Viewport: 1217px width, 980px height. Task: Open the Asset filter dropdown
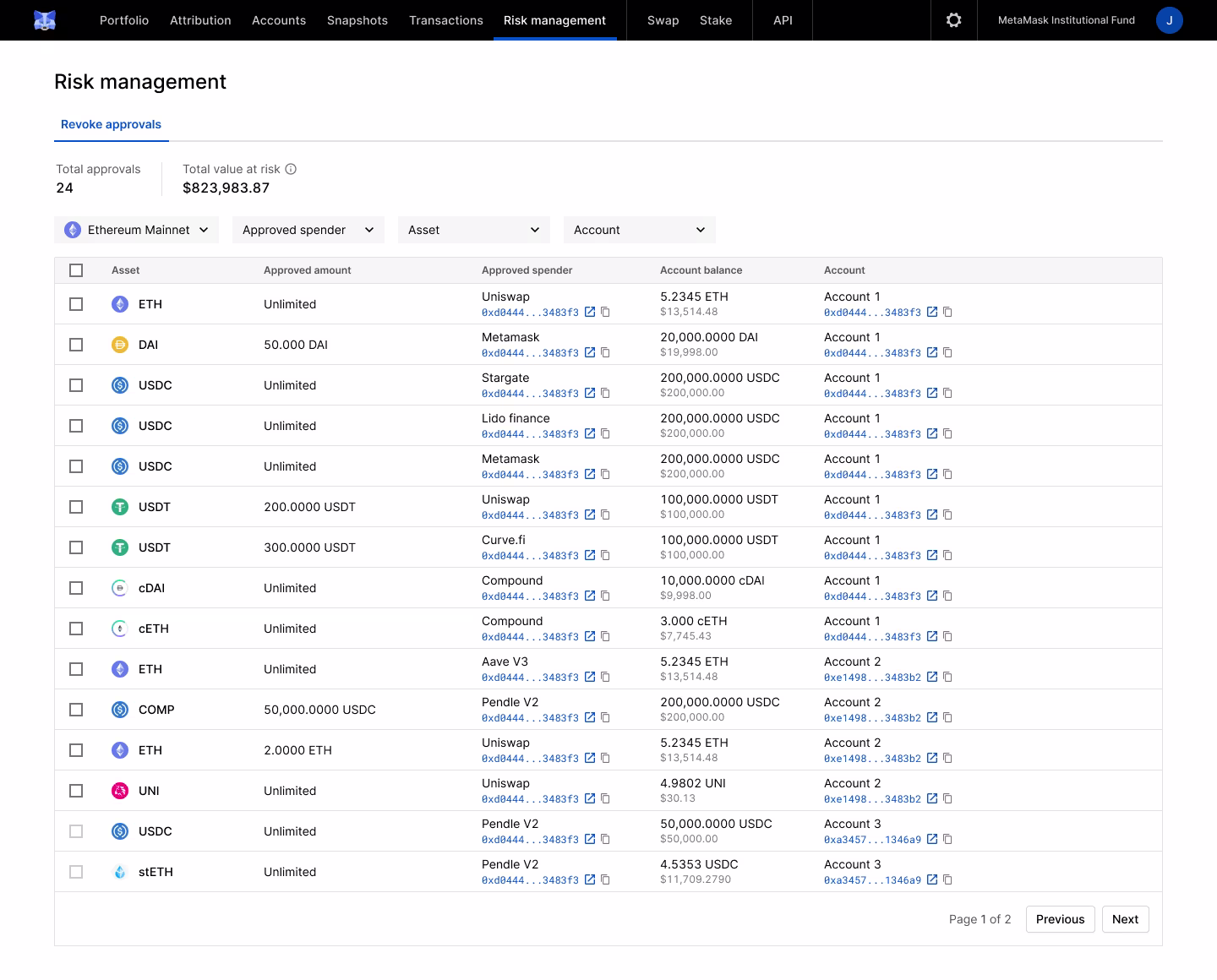point(474,230)
